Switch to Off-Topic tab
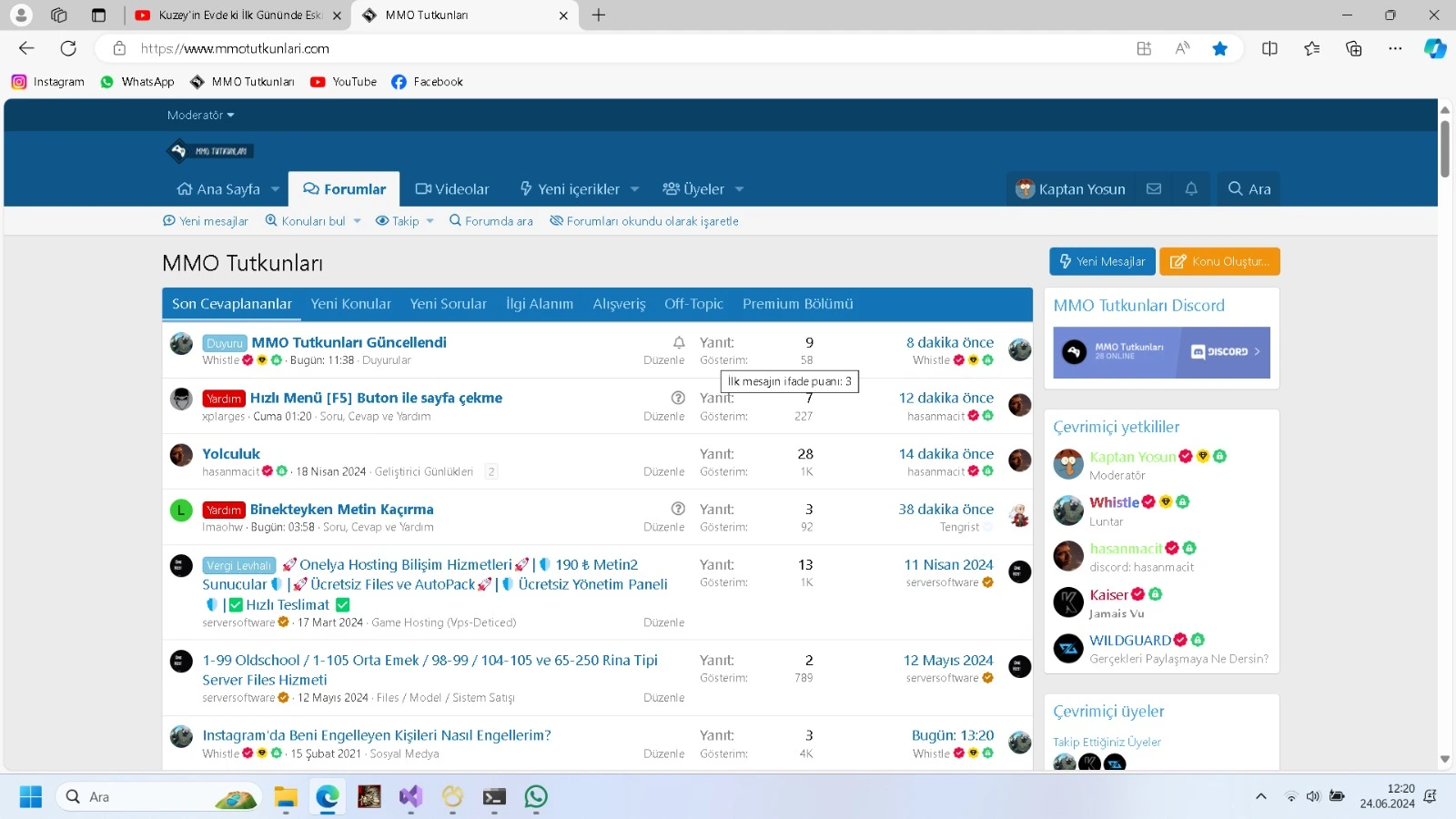The image size is (1456, 819). [x=693, y=304]
